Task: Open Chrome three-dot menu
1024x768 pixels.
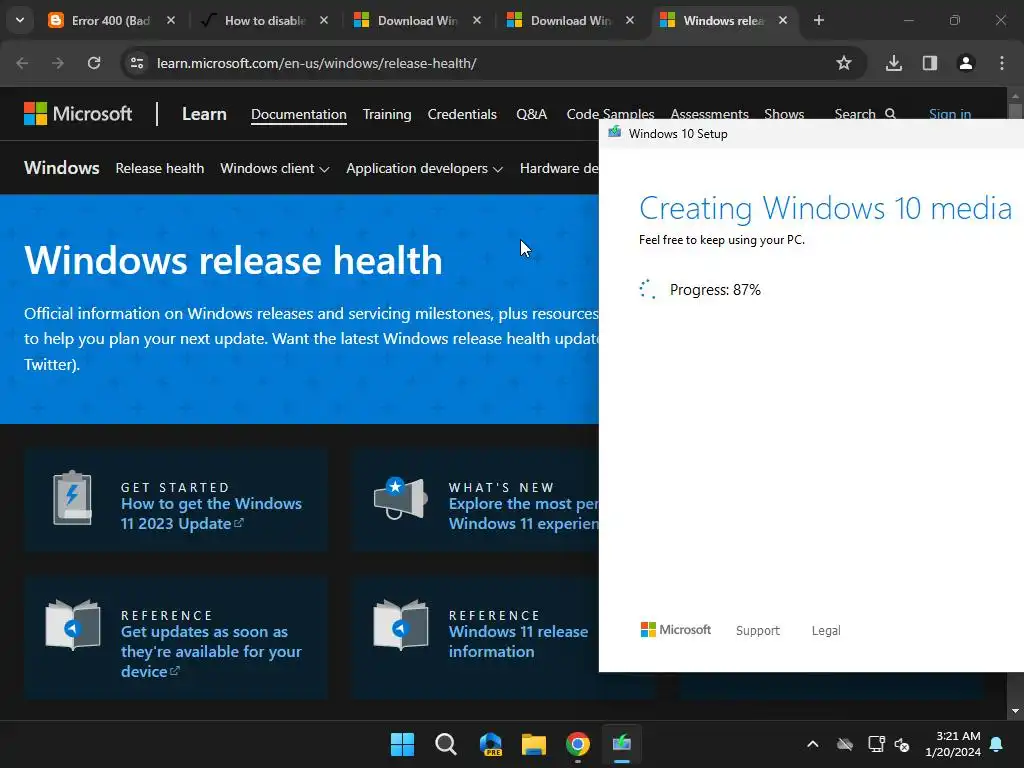Action: [x=1002, y=63]
